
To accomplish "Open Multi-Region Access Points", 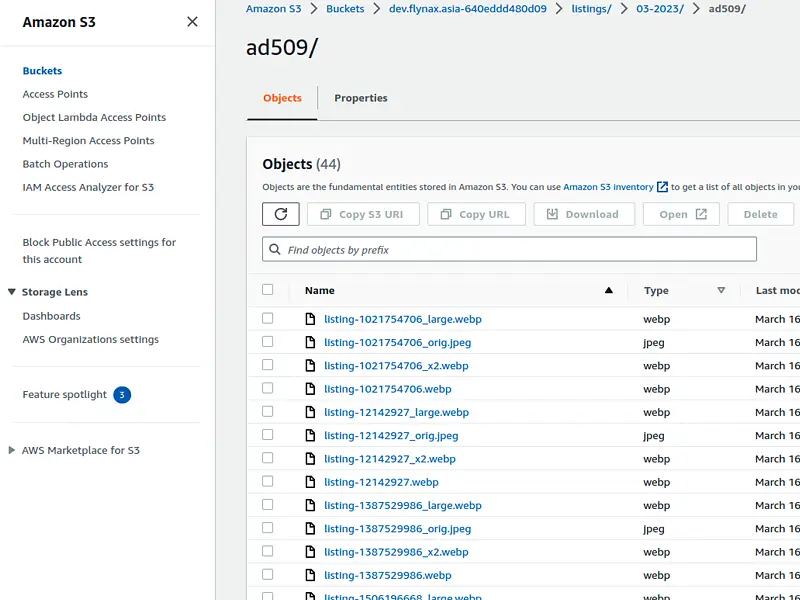I will point(88,141).
